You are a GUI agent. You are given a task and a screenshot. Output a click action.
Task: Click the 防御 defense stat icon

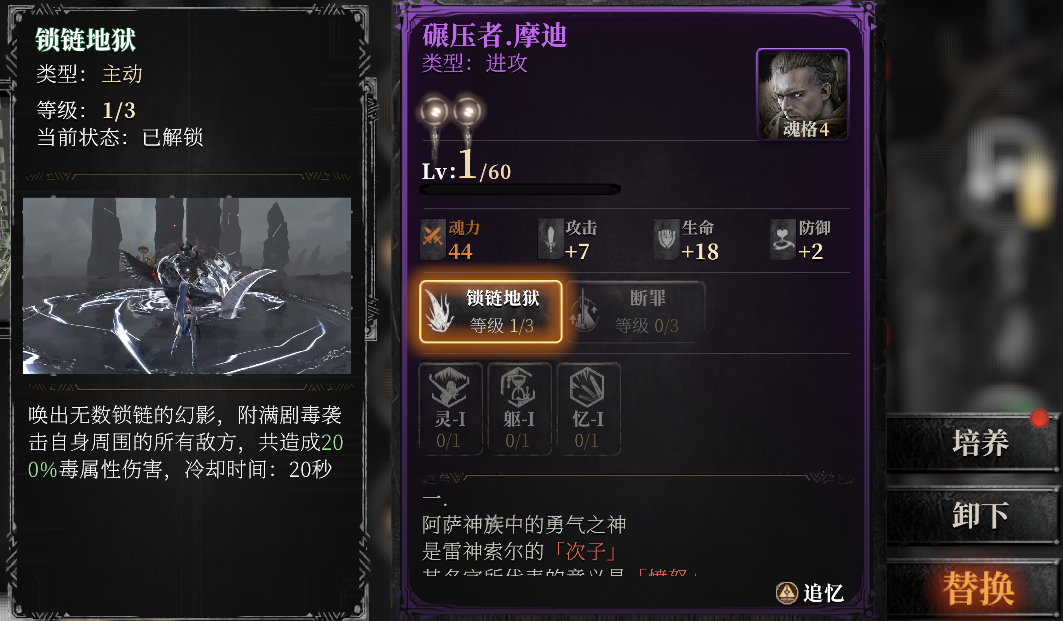pos(782,239)
